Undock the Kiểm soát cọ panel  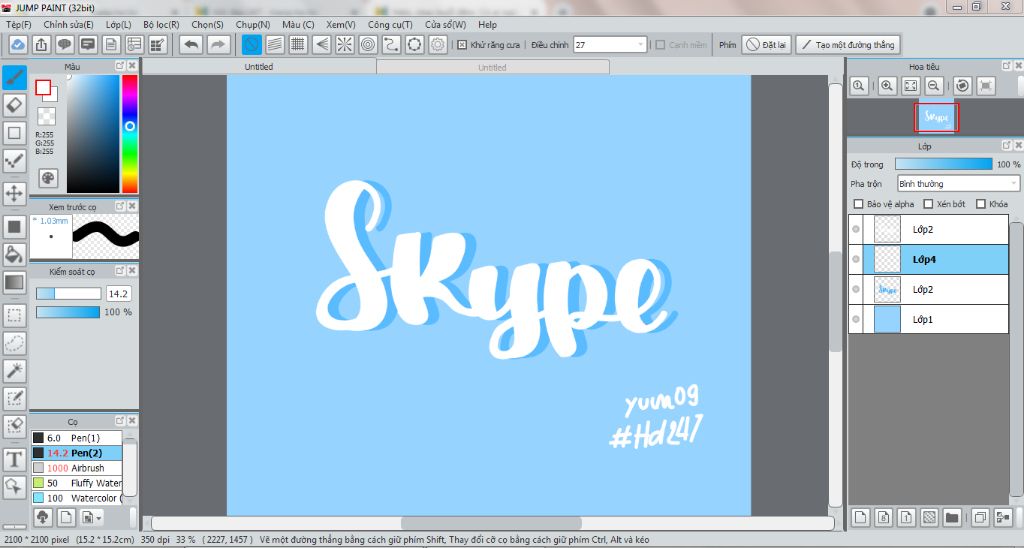point(120,270)
